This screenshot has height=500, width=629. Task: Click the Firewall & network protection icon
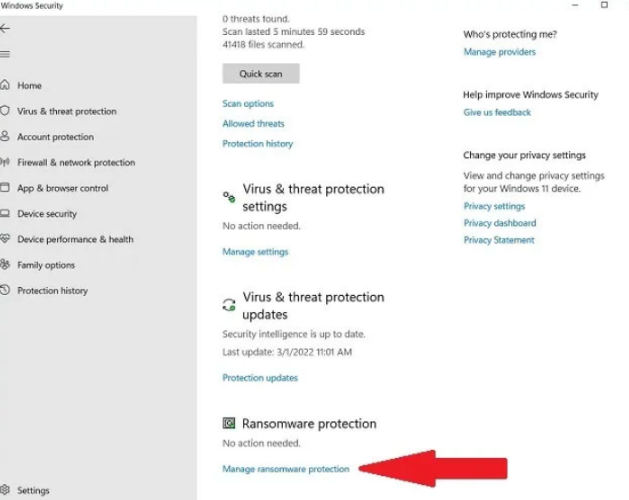pos(6,162)
